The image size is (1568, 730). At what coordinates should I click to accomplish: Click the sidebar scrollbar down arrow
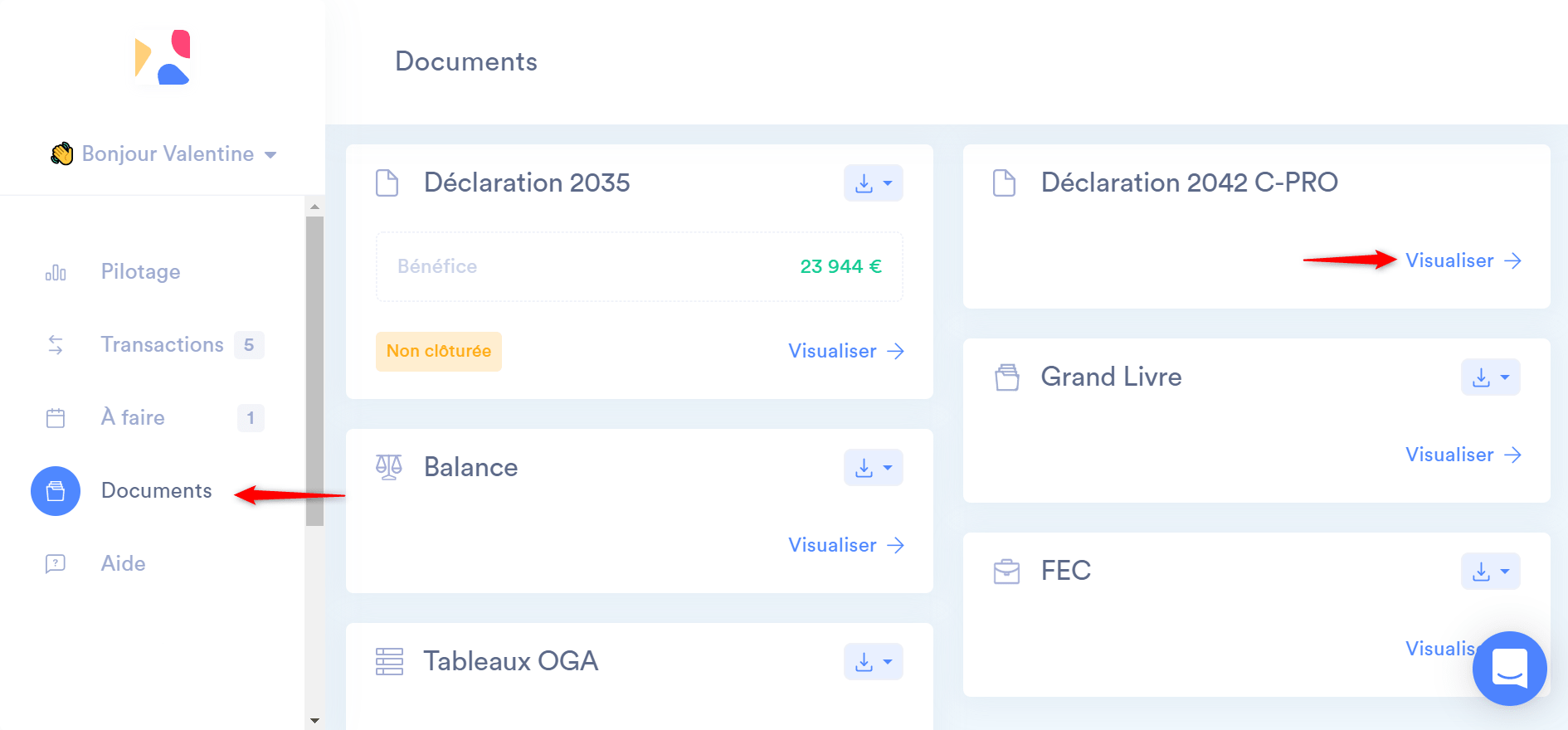pyautogui.click(x=314, y=721)
